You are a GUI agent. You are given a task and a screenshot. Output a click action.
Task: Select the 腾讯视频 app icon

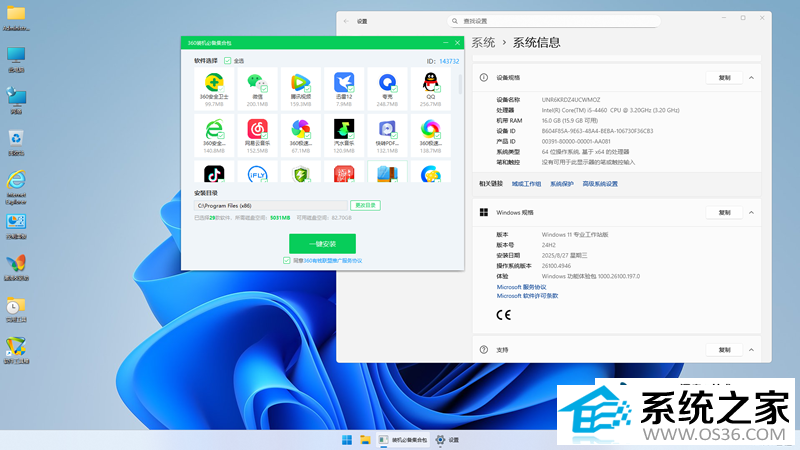tap(301, 82)
